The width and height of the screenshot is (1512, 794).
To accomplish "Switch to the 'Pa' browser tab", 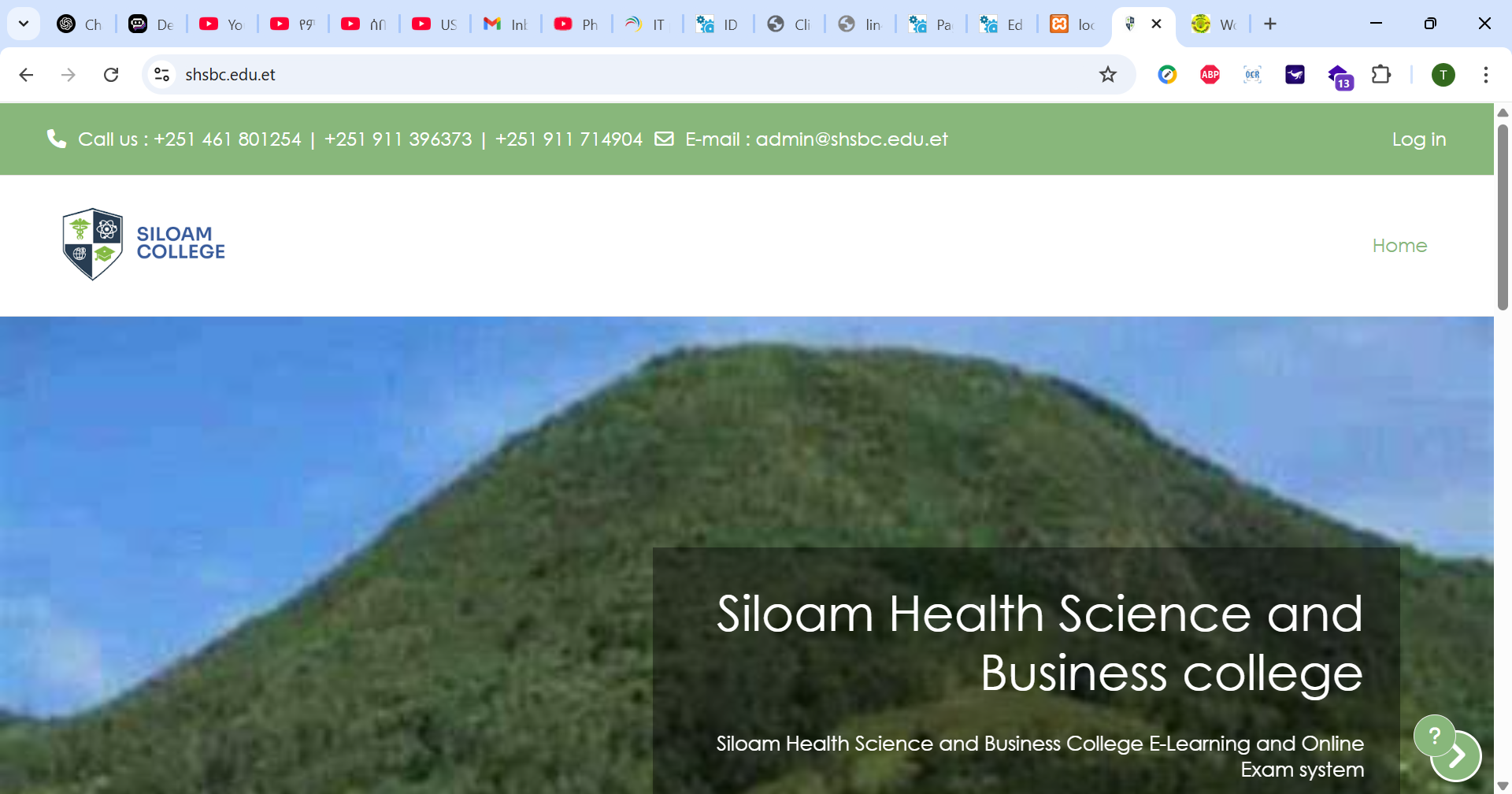I will click(931, 24).
